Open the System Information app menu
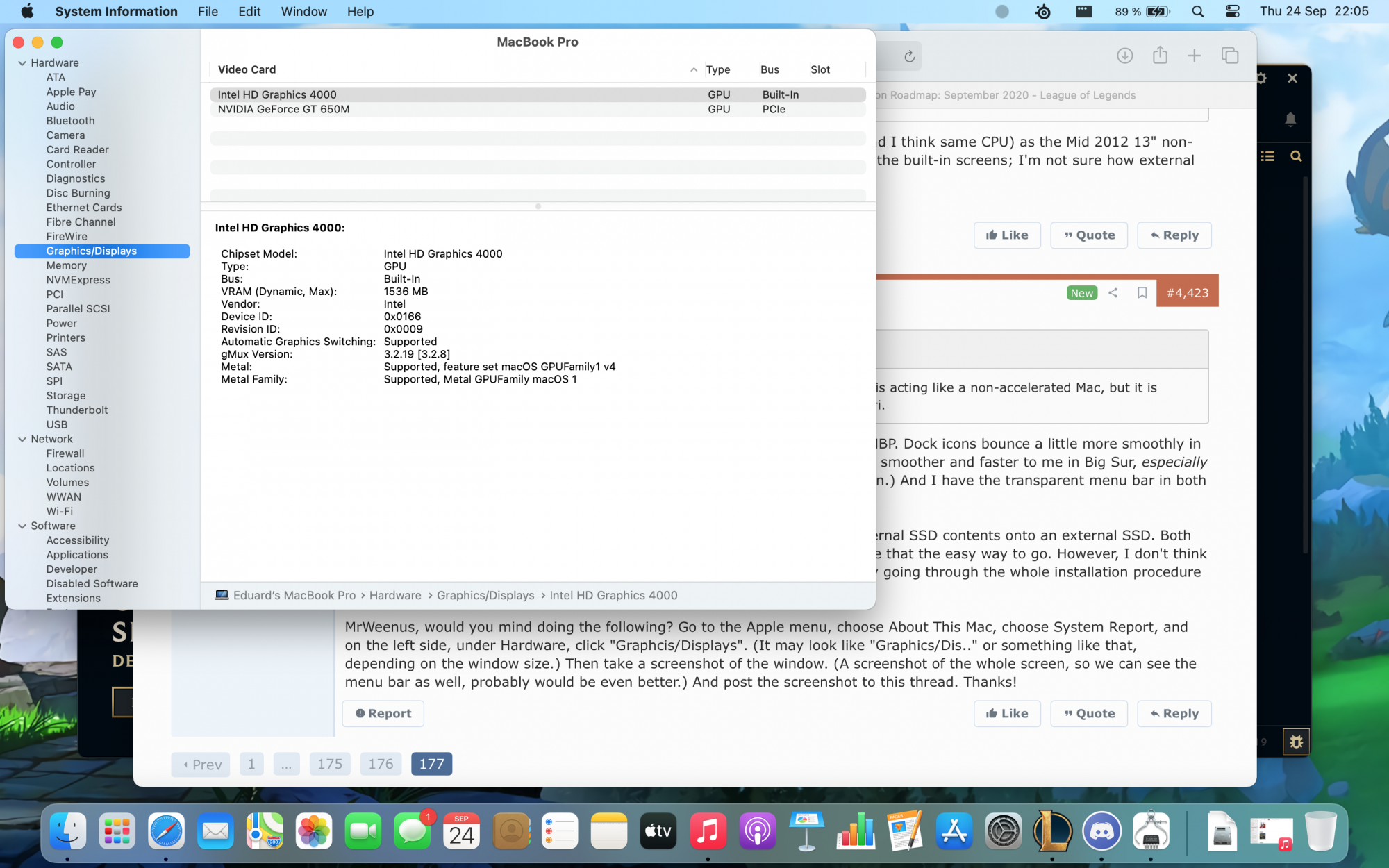Viewport: 1389px width, 868px height. tap(116, 11)
